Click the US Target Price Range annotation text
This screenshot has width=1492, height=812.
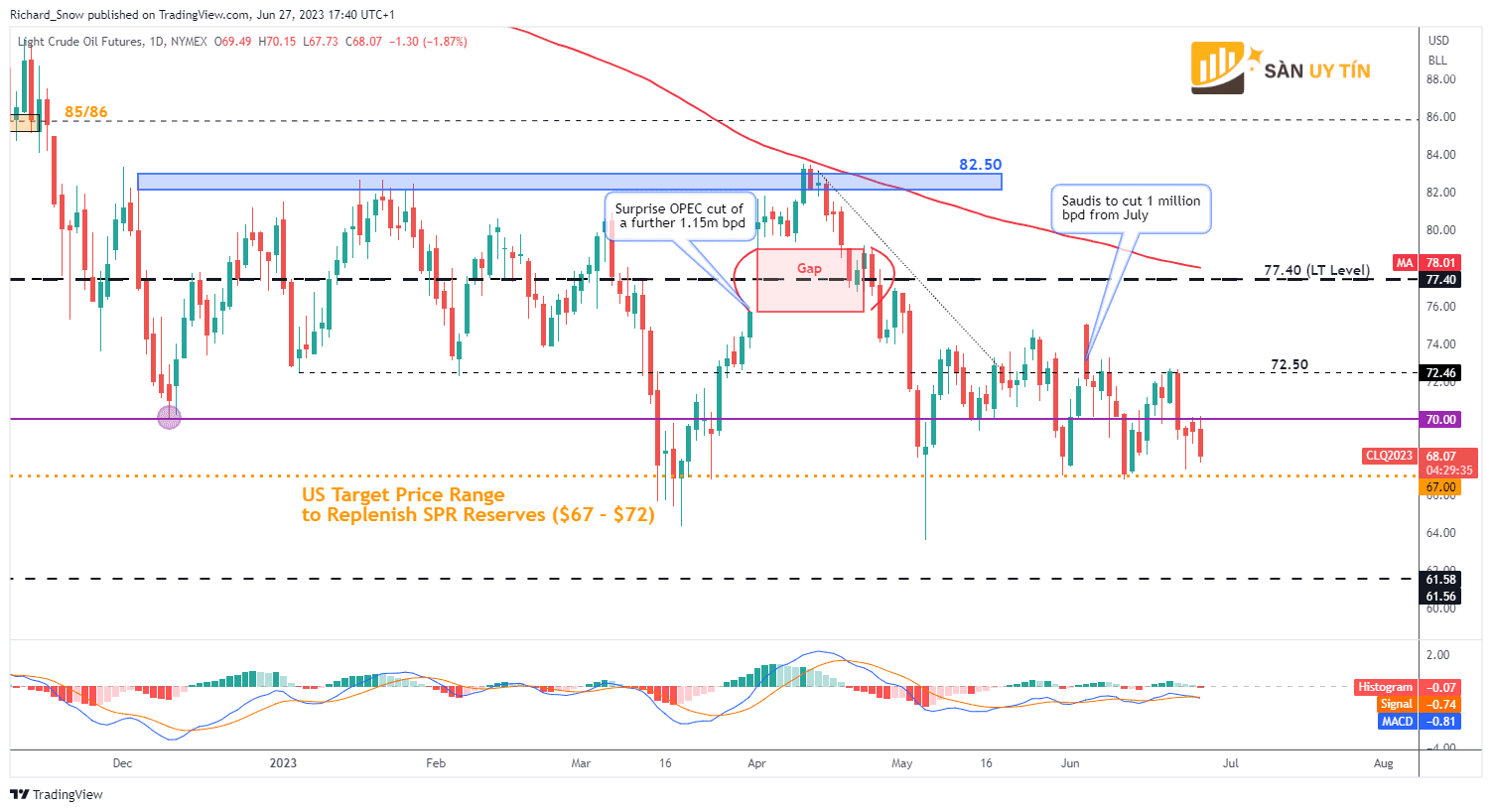point(403,494)
